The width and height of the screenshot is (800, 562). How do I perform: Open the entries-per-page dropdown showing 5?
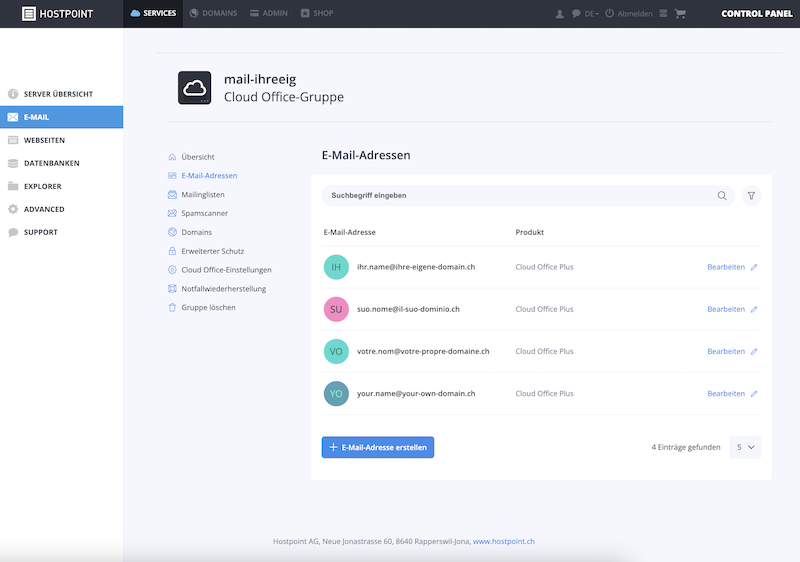click(745, 447)
